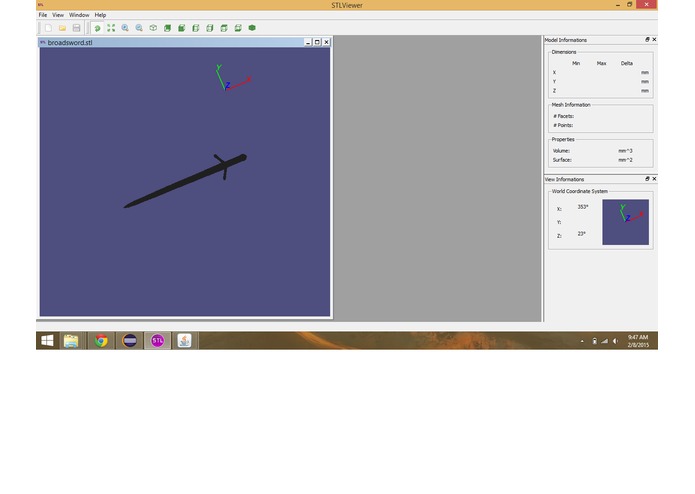Click the 'Max' column header
695x494 pixels.
pos(601,63)
